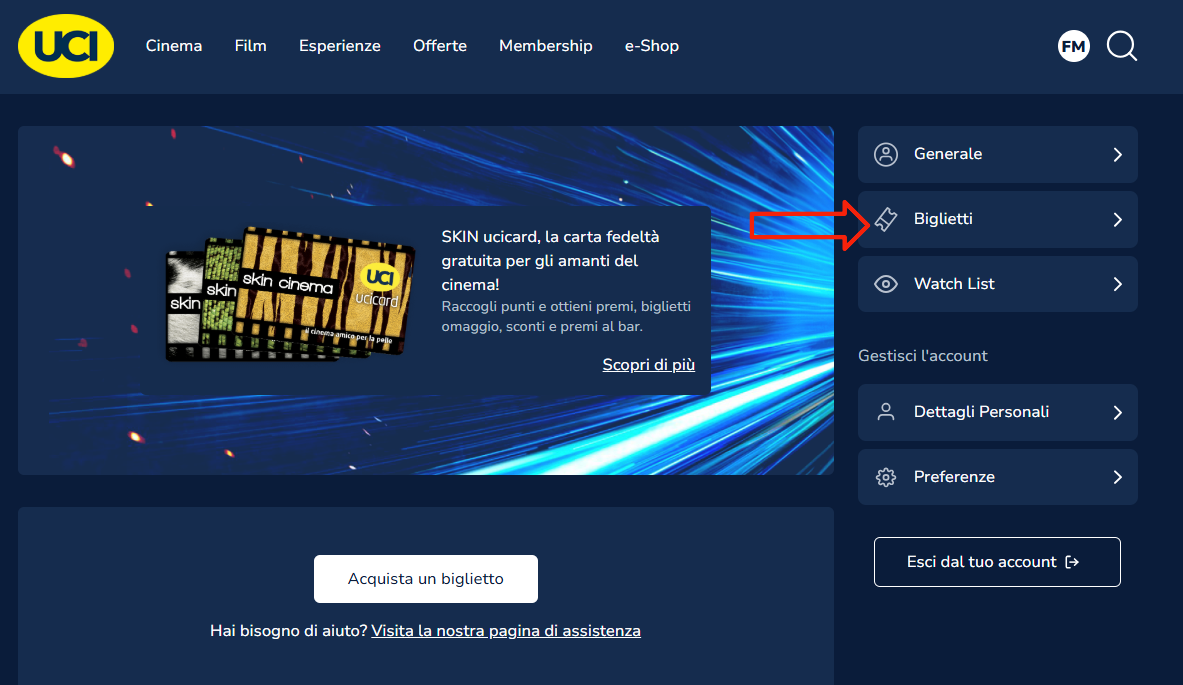
Task: Open the Offerte menu
Action: click(440, 46)
